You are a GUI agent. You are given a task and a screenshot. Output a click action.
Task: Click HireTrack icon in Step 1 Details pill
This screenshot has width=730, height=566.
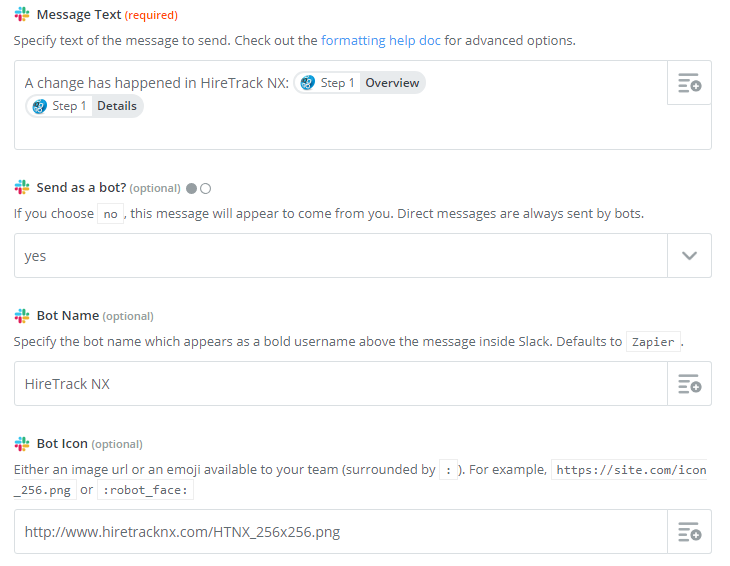coord(40,106)
